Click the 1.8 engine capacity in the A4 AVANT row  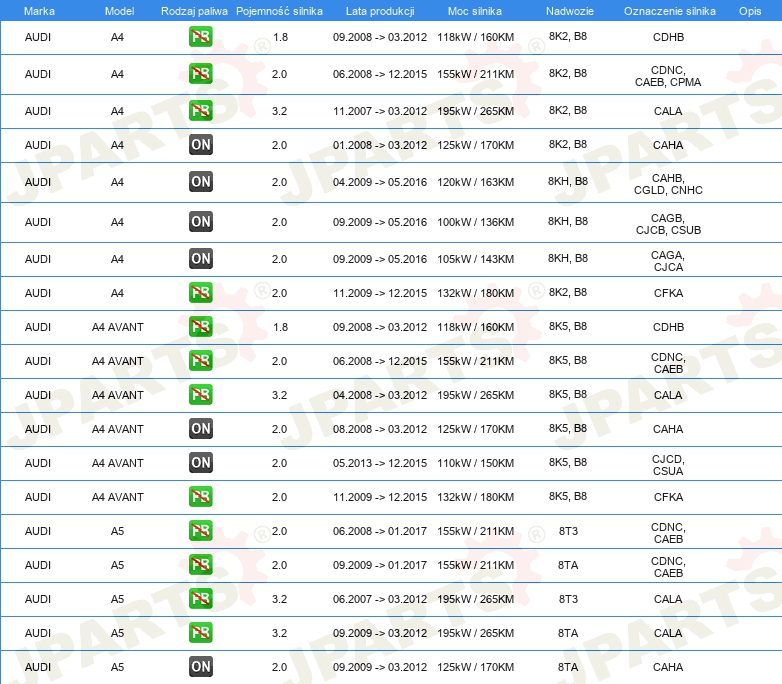[280, 327]
